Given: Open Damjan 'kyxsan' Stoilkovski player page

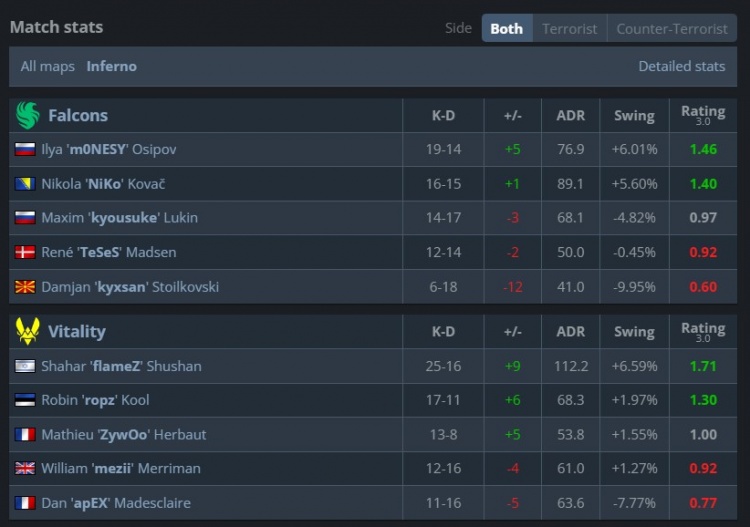Looking at the screenshot, I should pos(130,287).
